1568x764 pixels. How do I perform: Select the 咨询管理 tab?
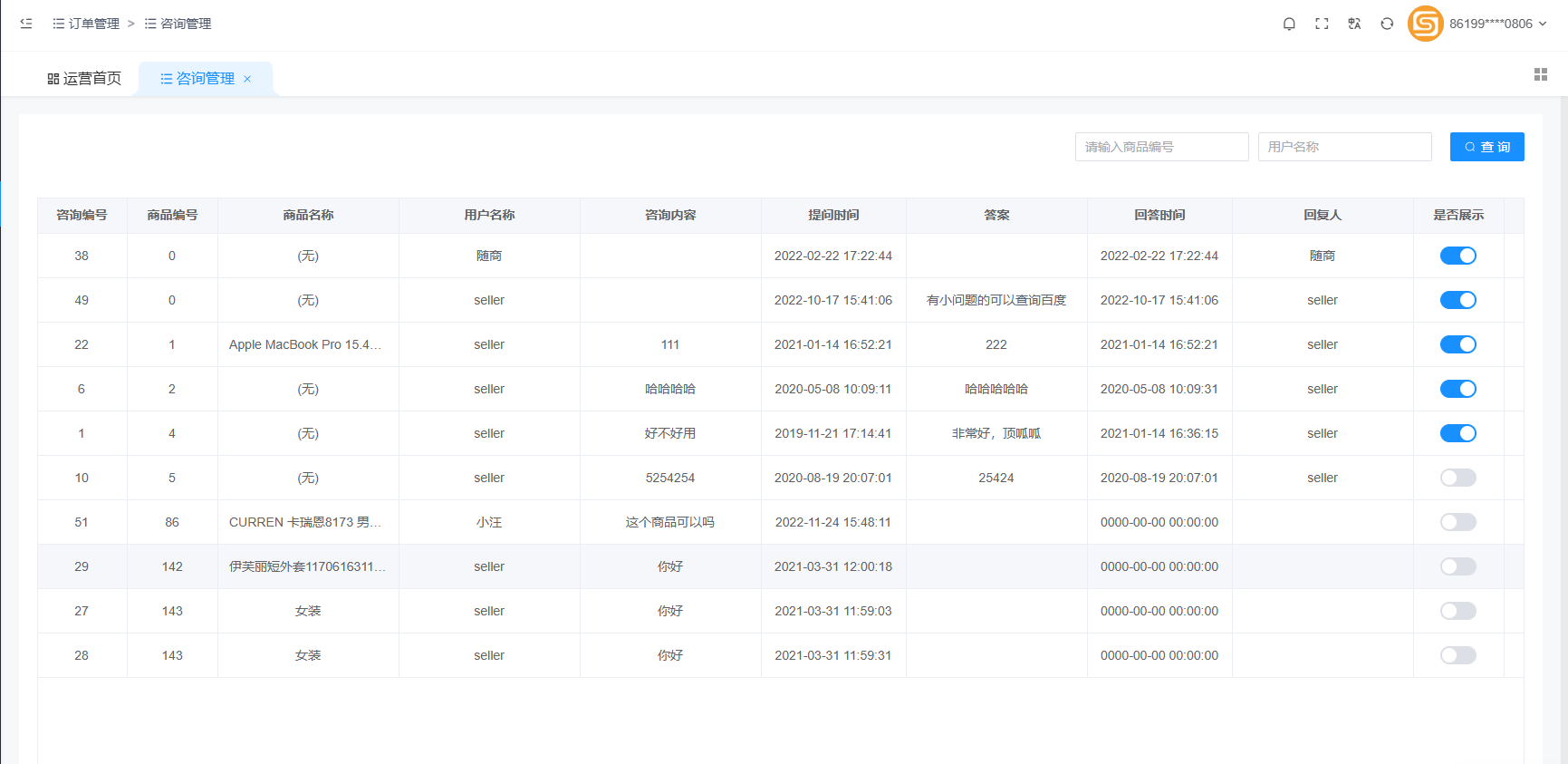(198, 79)
